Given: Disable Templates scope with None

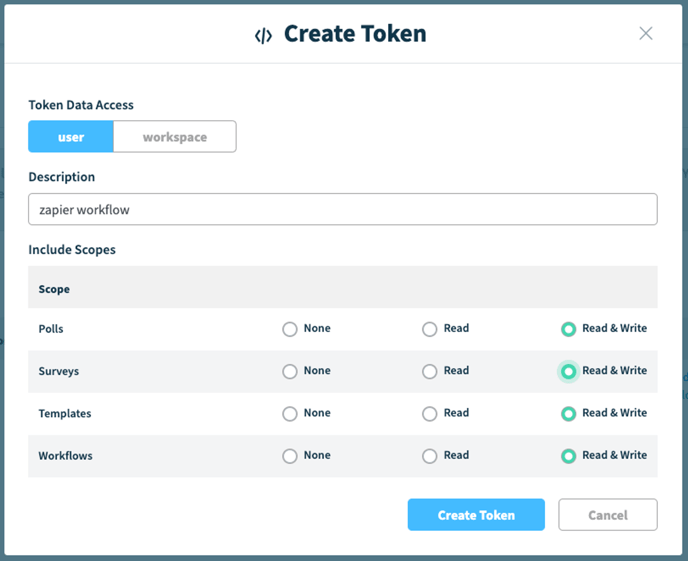Looking at the screenshot, I should point(290,413).
